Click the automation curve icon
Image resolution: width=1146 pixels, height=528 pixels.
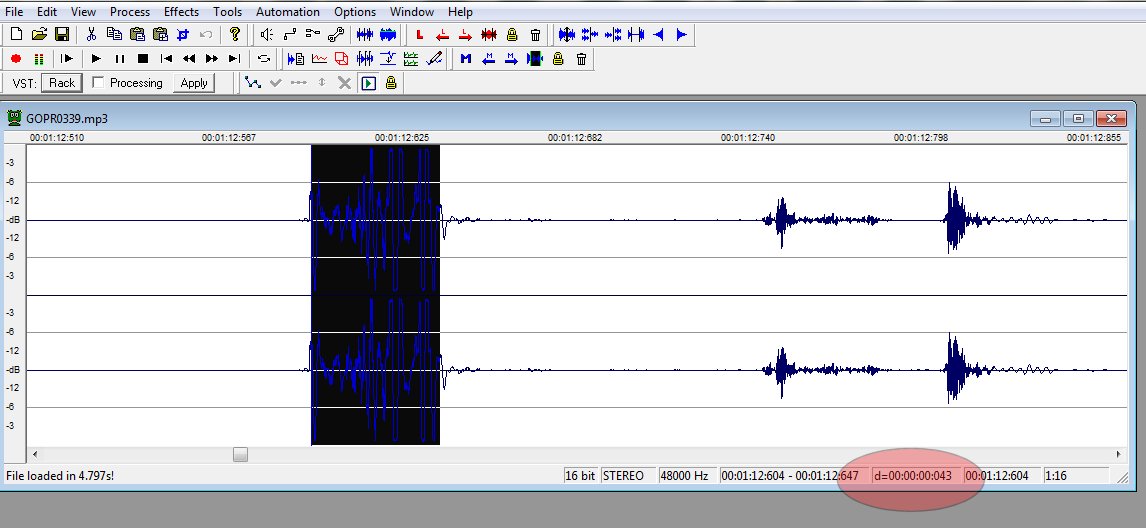point(253,83)
